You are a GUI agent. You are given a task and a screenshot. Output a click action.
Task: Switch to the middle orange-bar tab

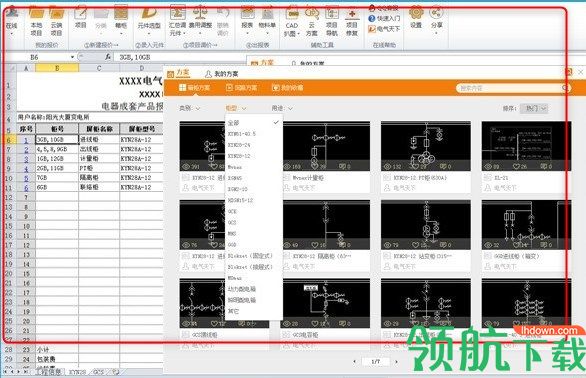coord(241,87)
